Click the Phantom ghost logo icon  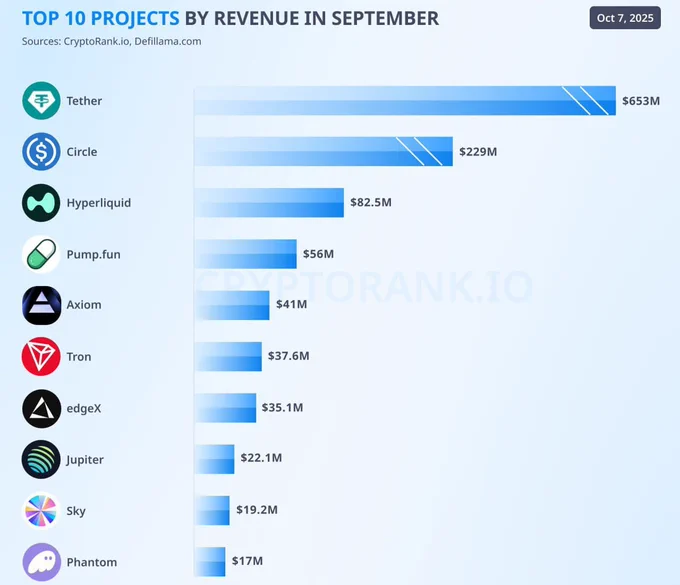coord(41,562)
